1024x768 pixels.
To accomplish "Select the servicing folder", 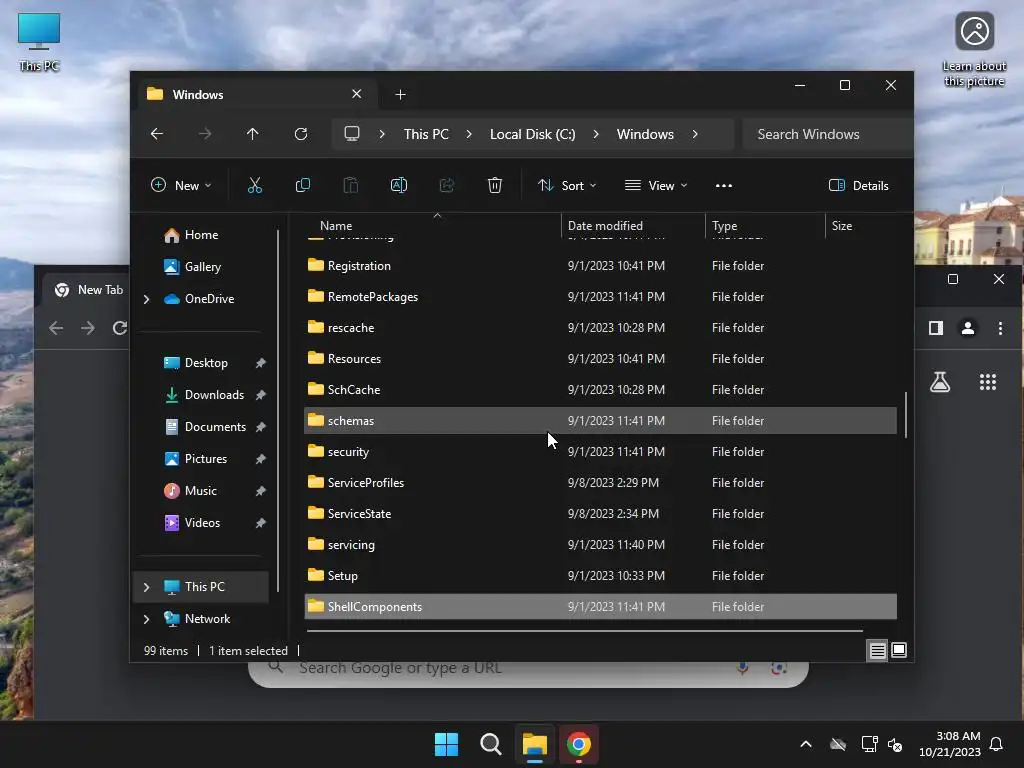I will click(600, 545).
